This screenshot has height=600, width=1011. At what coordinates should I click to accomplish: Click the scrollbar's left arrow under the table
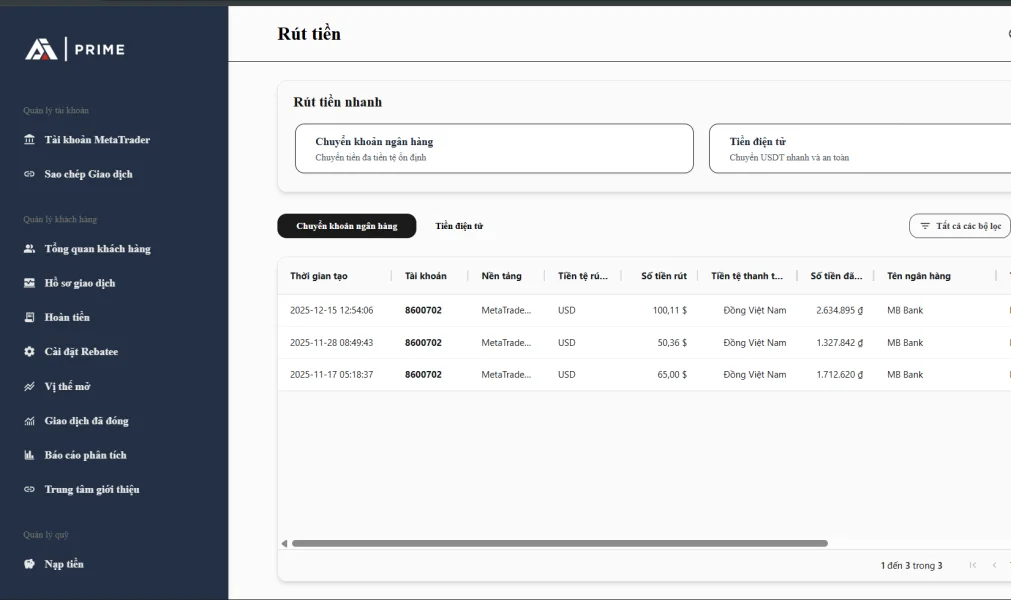(284, 543)
